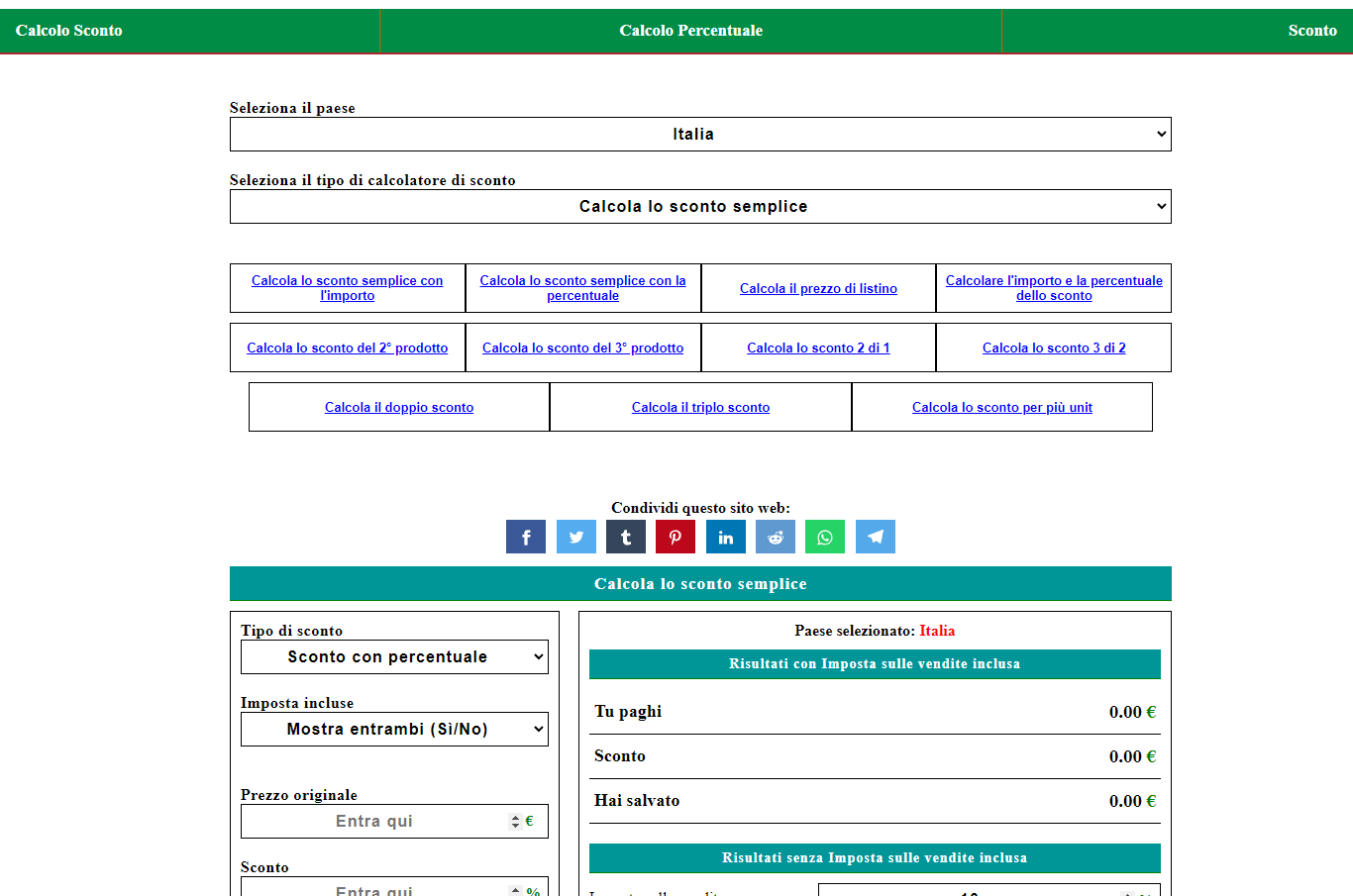Share the site on Telegram
Viewport: 1353px width, 896px height.
(876, 537)
